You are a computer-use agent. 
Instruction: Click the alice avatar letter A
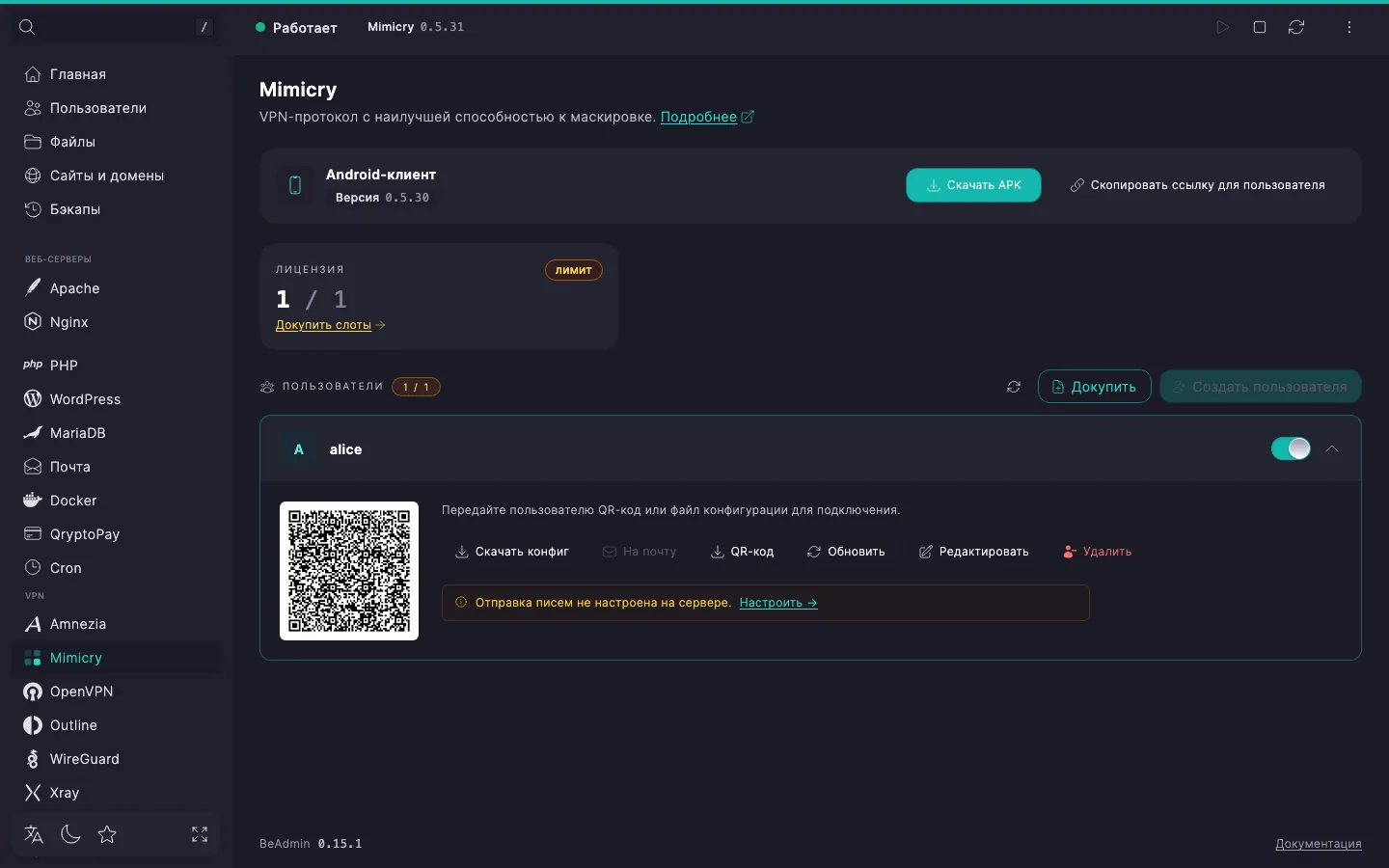[299, 449]
